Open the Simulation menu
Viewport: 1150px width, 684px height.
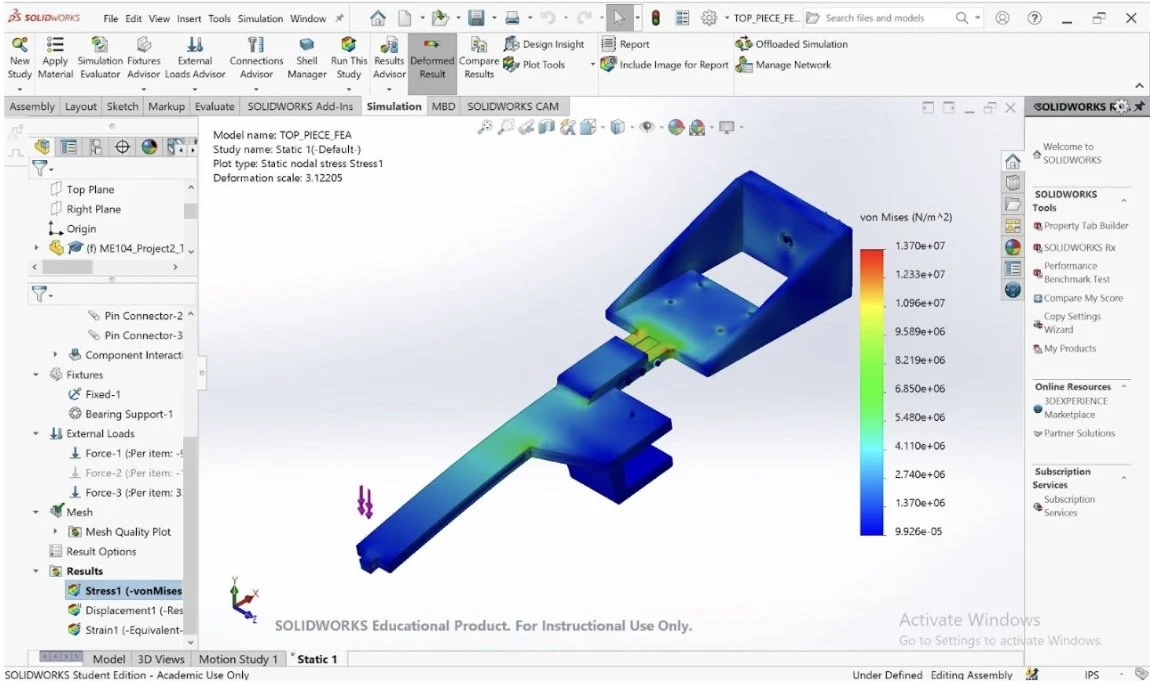pyautogui.click(x=260, y=18)
